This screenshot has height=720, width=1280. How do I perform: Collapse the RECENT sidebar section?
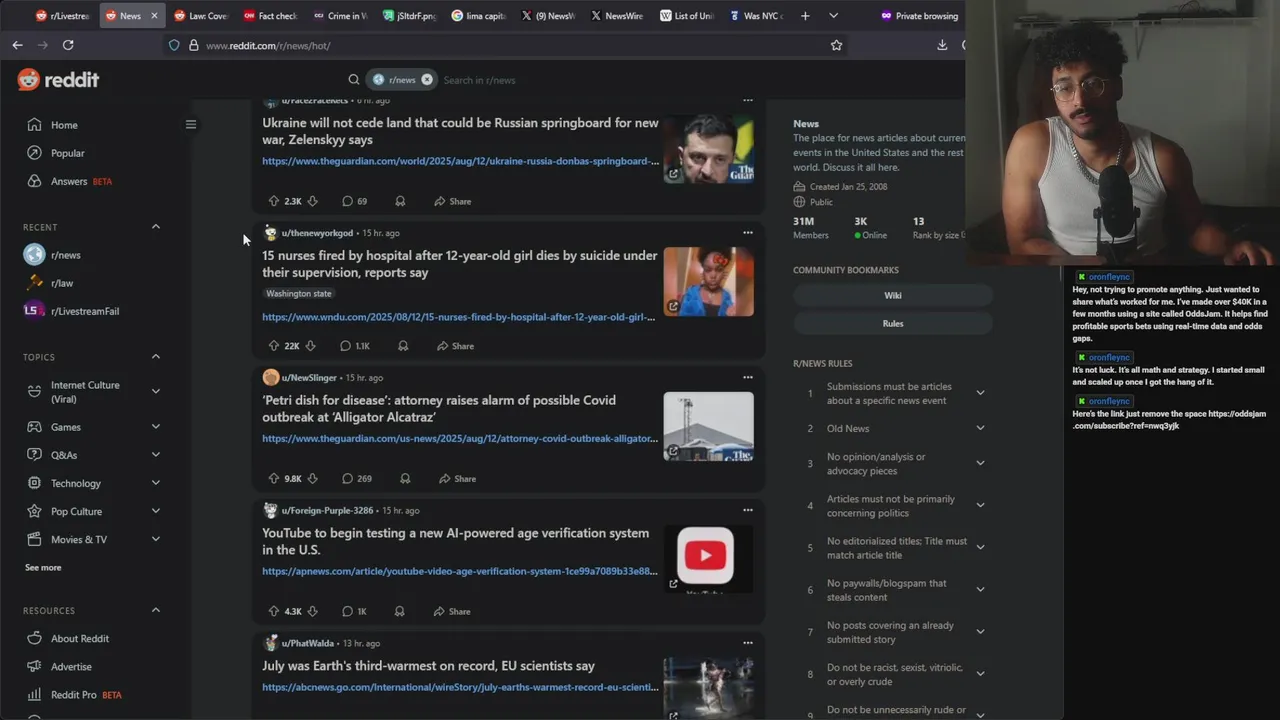coord(156,227)
